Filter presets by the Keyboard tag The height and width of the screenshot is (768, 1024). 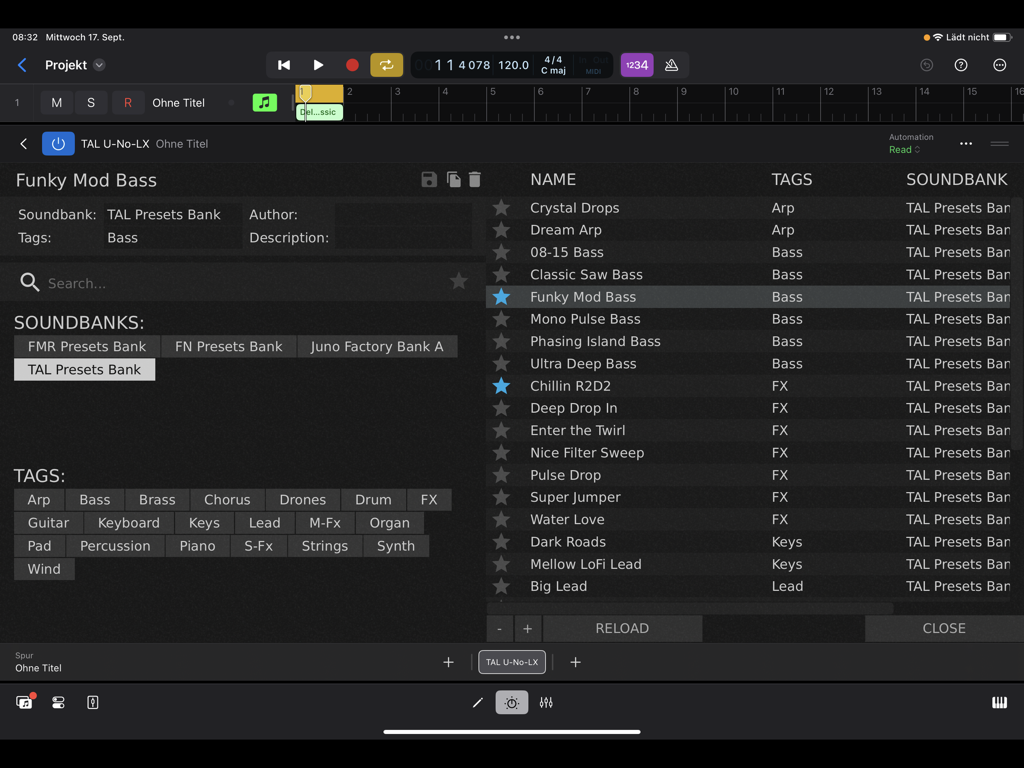[x=128, y=522]
